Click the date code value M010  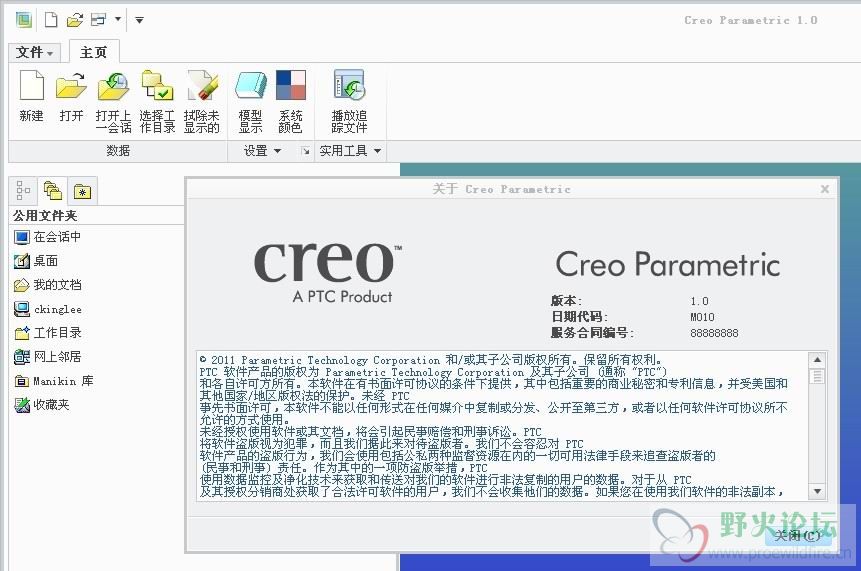tap(702, 317)
